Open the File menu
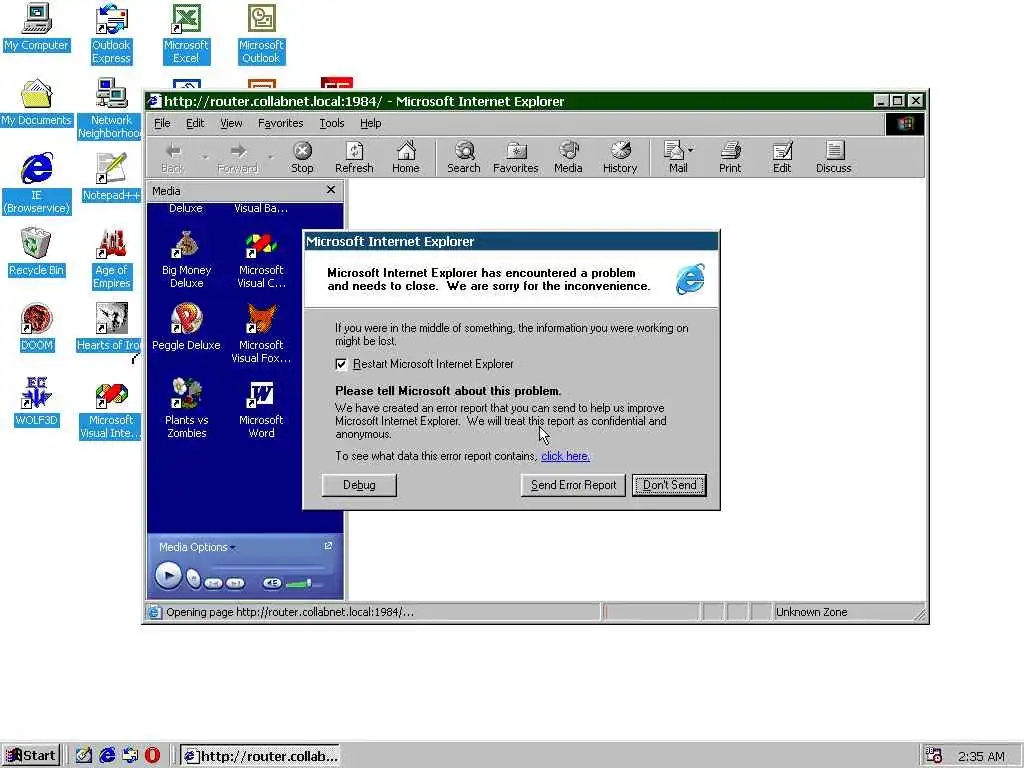The width and height of the screenshot is (1024, 768). (162, 123)
